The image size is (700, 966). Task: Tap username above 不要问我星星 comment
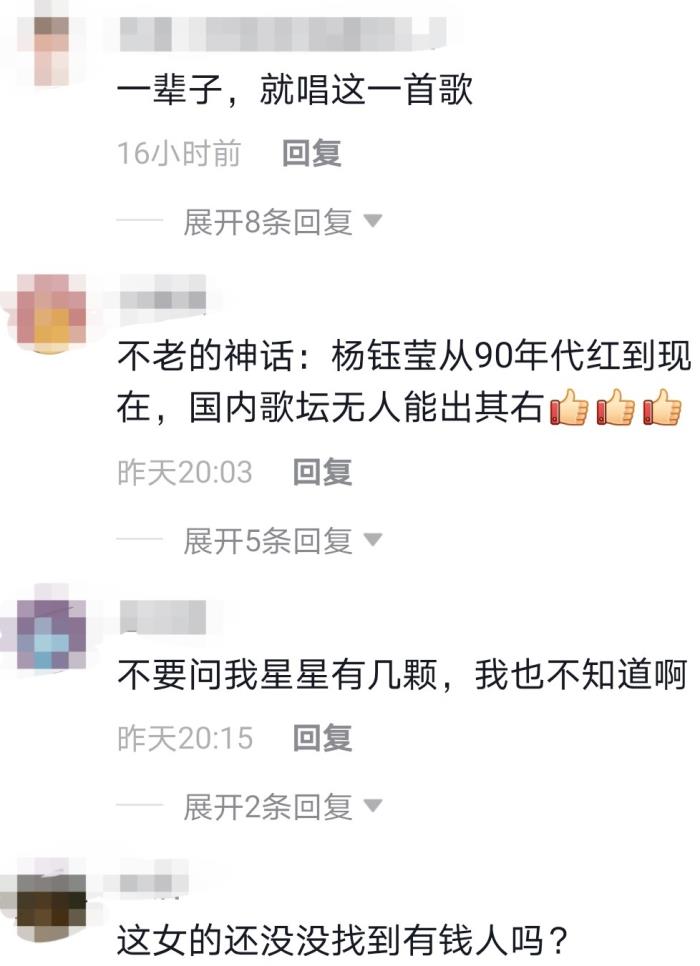pyautogui.click(x=163, y=617)
